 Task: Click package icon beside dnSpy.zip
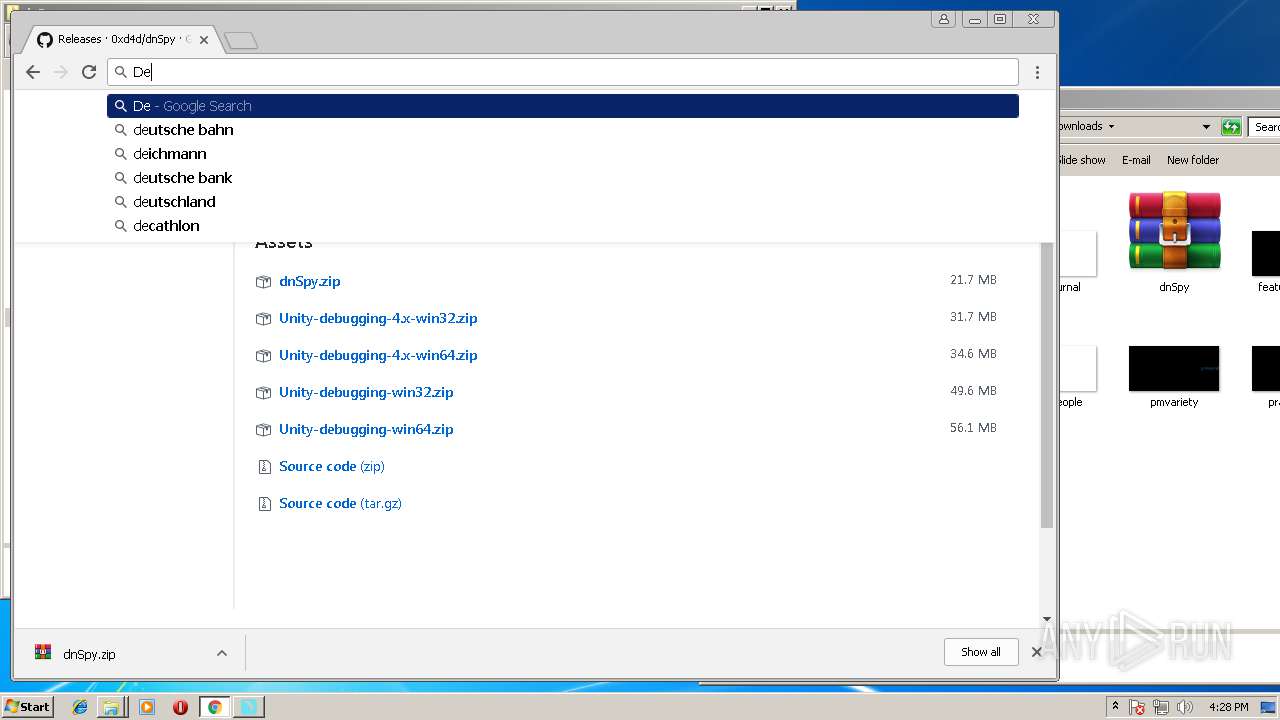click(x=264, y=282)
